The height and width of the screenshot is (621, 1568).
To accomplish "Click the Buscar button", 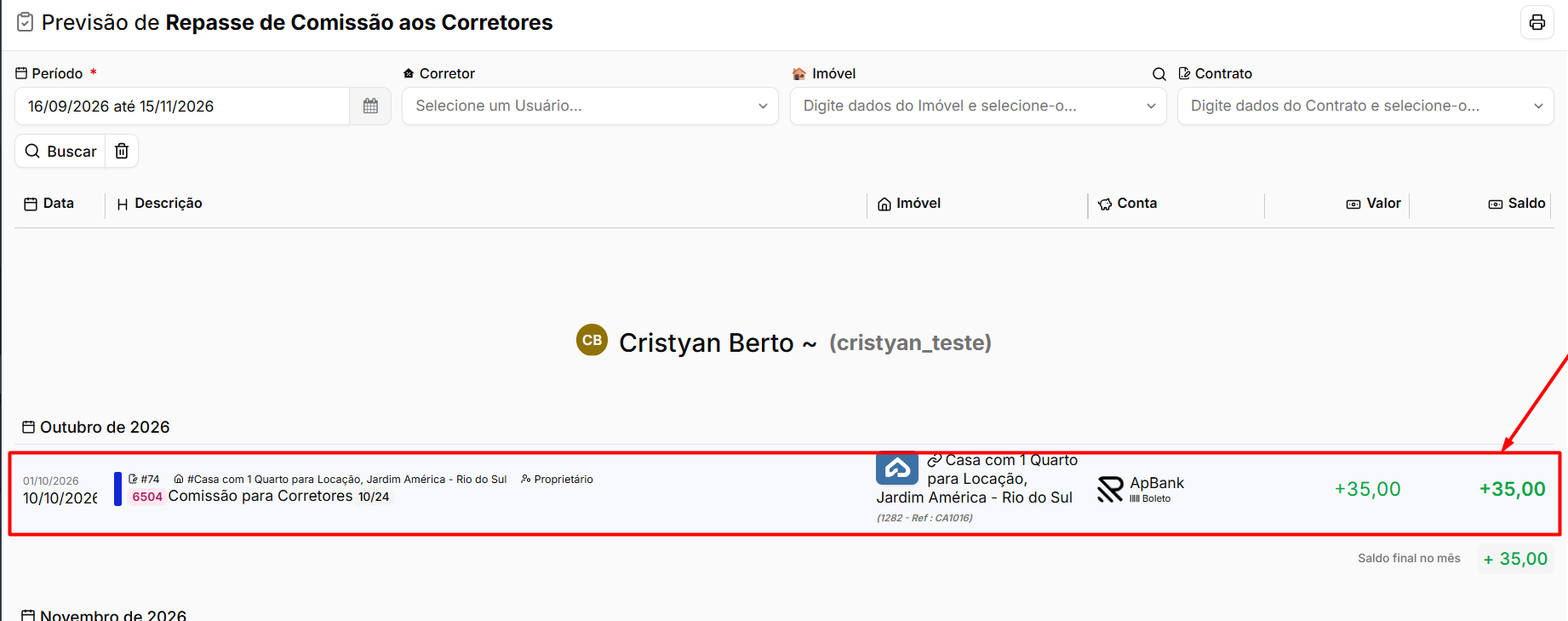I will [60, 151].
